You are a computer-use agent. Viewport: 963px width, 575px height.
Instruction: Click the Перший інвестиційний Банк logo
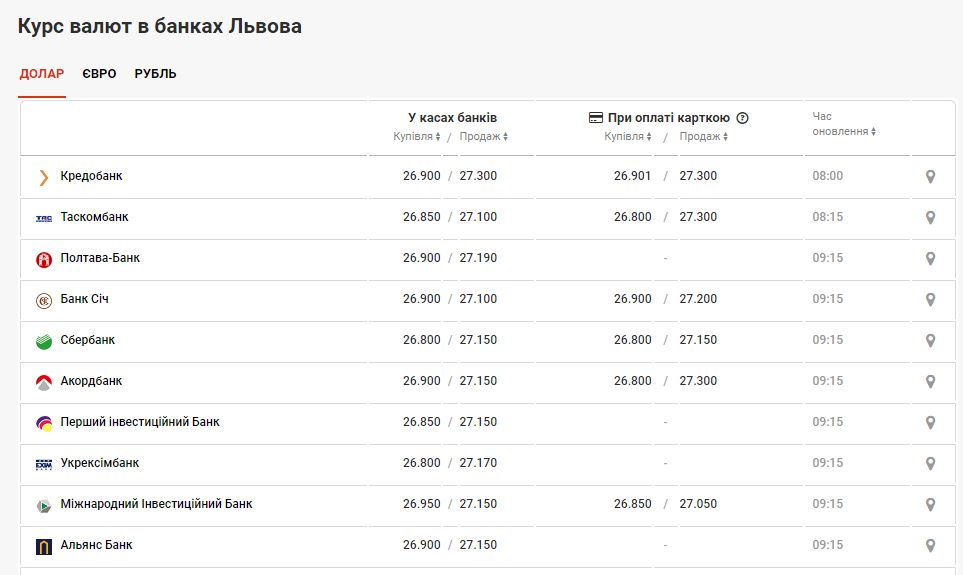[x=44, y=423]
